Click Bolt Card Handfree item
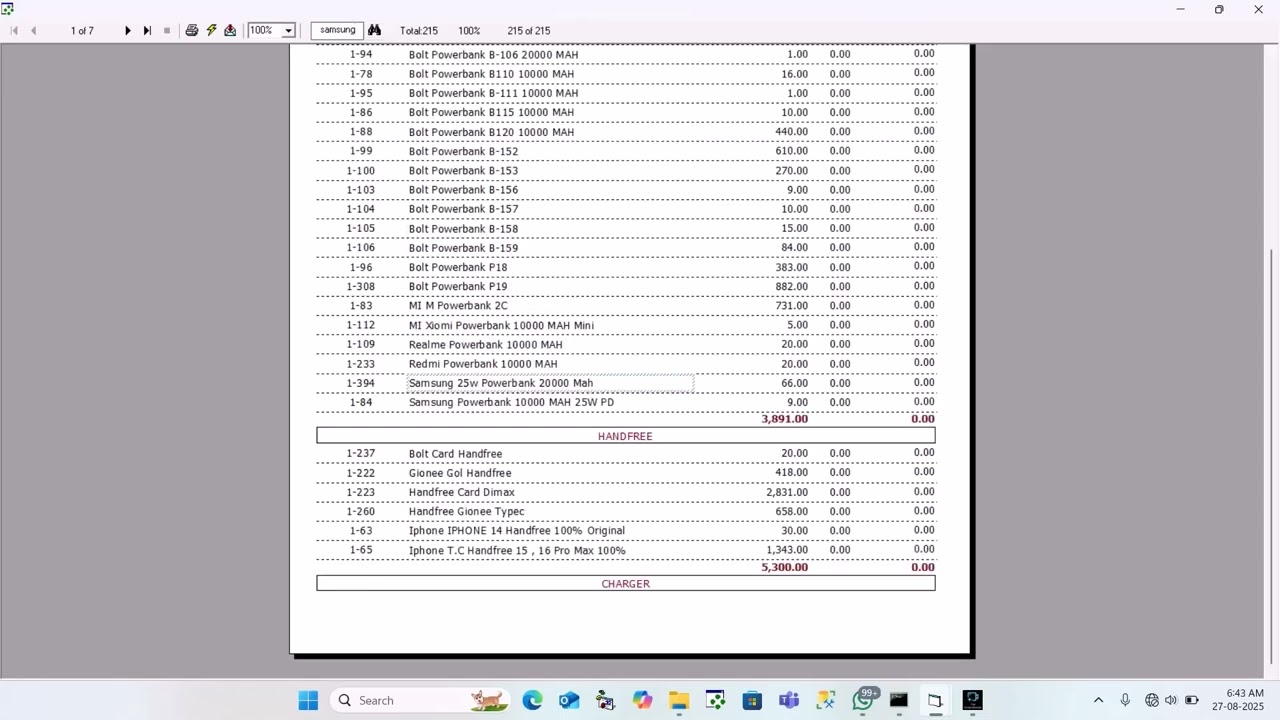The image size is (1280, 720). click(455, 454)
